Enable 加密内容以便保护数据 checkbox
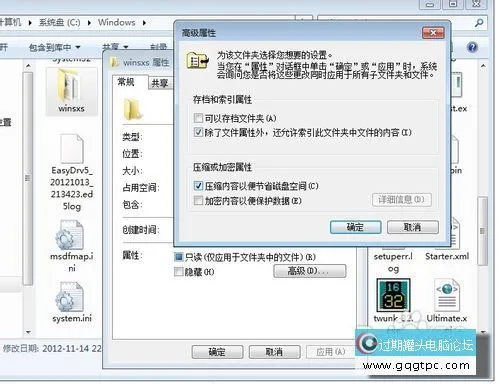The height and width of the screenshot is (384, 500). point(198,200)
